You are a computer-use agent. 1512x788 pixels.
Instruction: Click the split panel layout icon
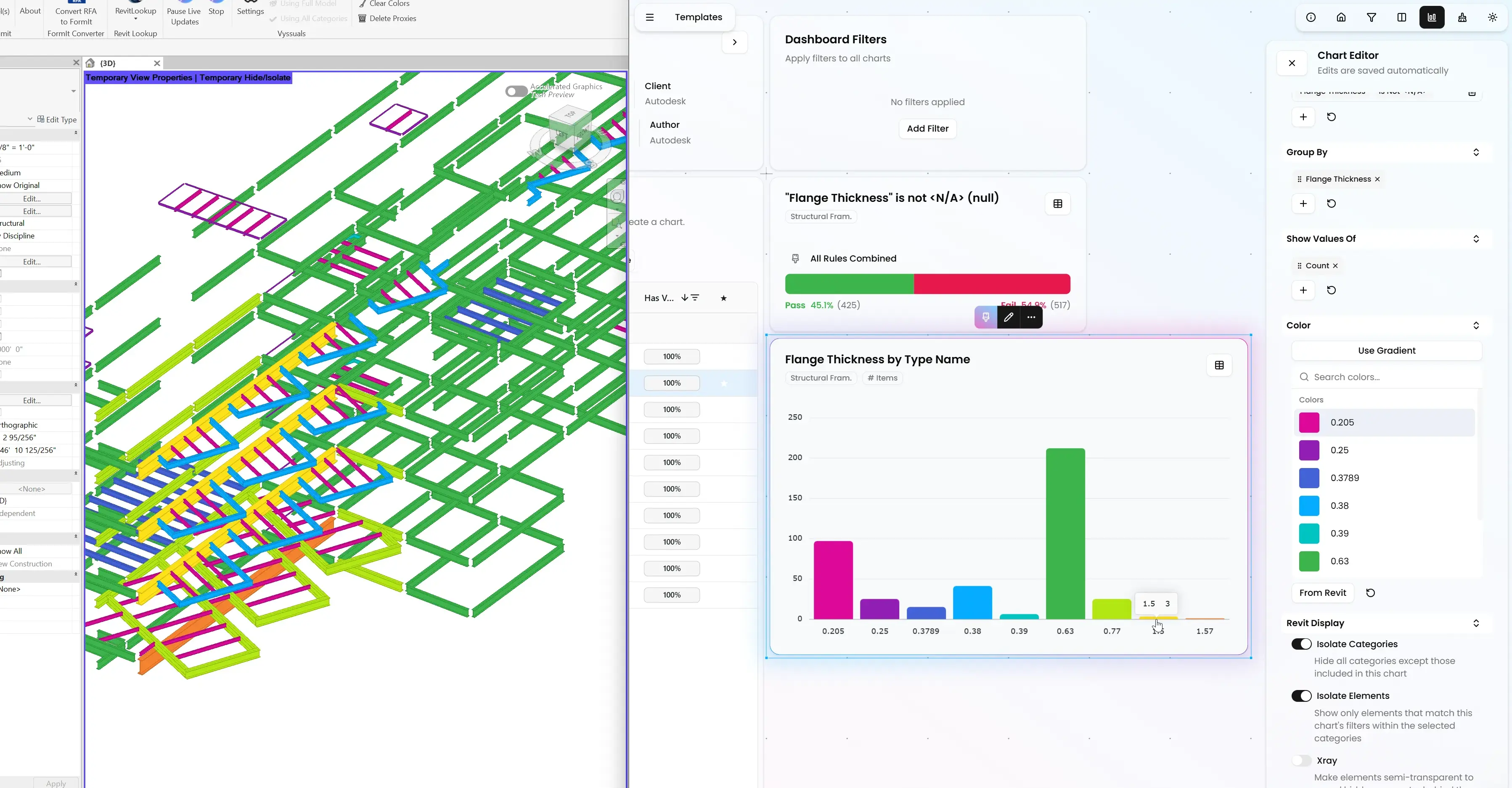point(1402,18)
